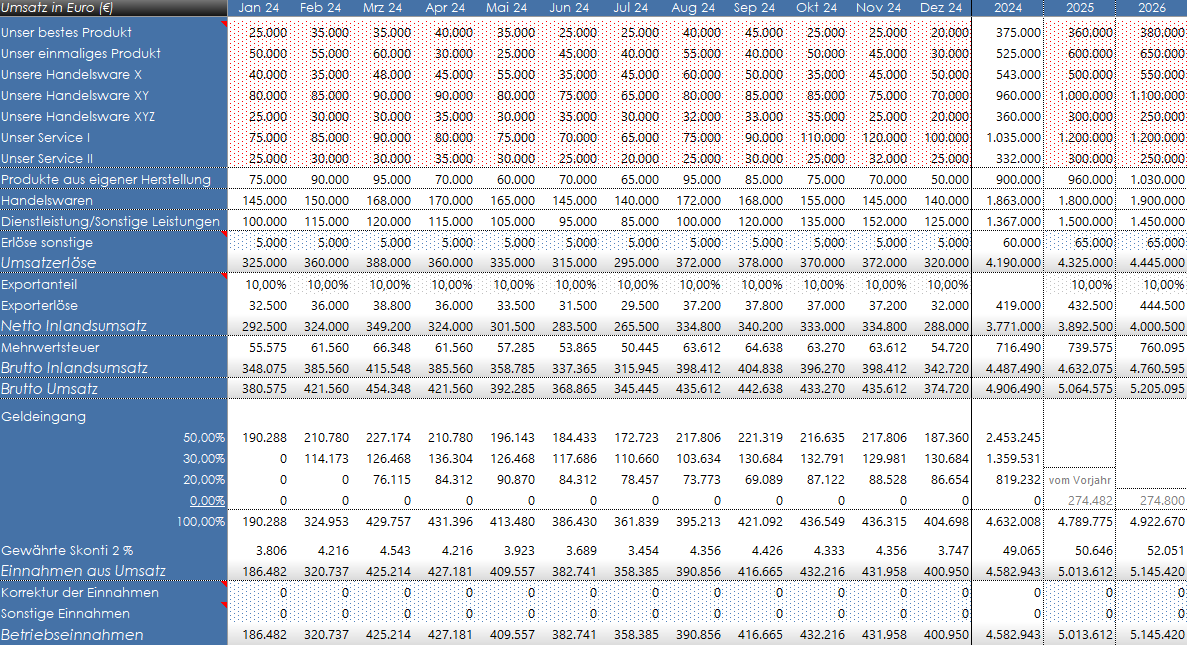1187x645 pixels.
Task: Click the Brutto Umsatz total for 2024
Action: tap(1008, 389)
